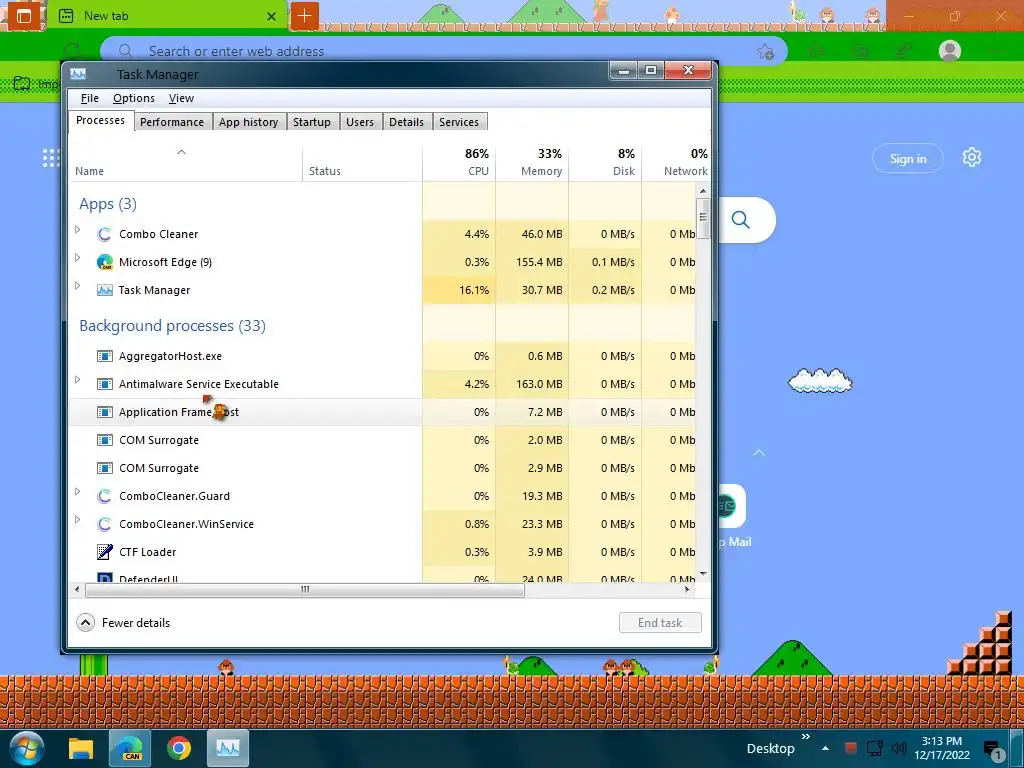This screenshot has height=768, width=1024.
Task: Expand the Microsoft Edge (9) group
Action: click(78, 257)
